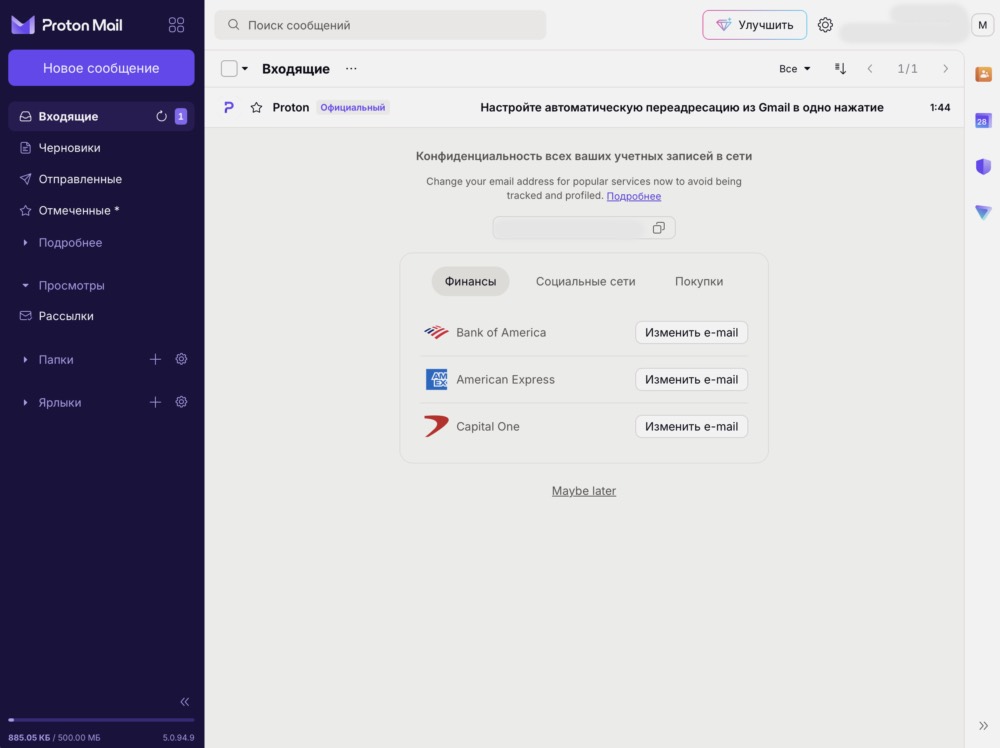This screenshot has height=748, width=1000.
Task: Click the unread count badge on Входящие
Action: tap(180, 116)
